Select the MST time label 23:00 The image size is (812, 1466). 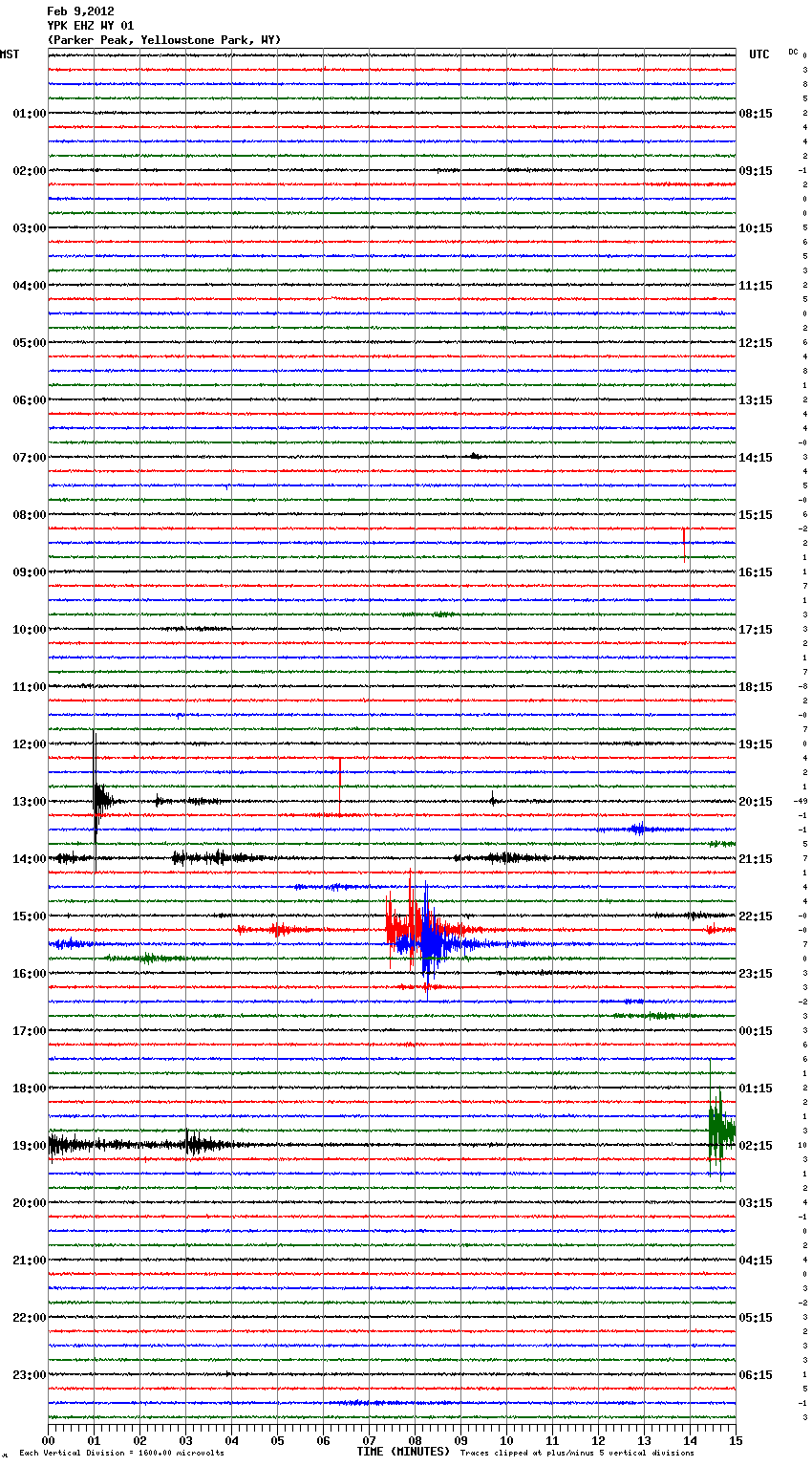click(x=30, y=1375)
